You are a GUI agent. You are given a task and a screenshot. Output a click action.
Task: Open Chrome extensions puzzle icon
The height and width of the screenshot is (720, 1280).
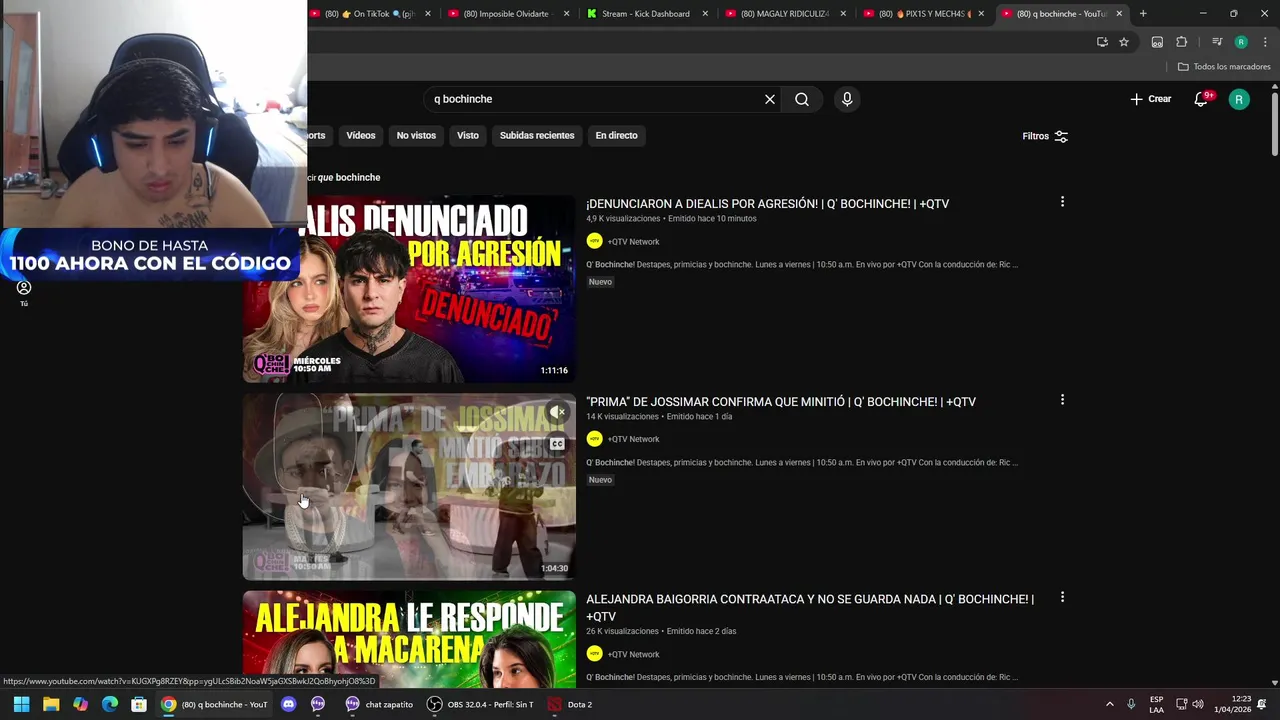pos(1182,42)
